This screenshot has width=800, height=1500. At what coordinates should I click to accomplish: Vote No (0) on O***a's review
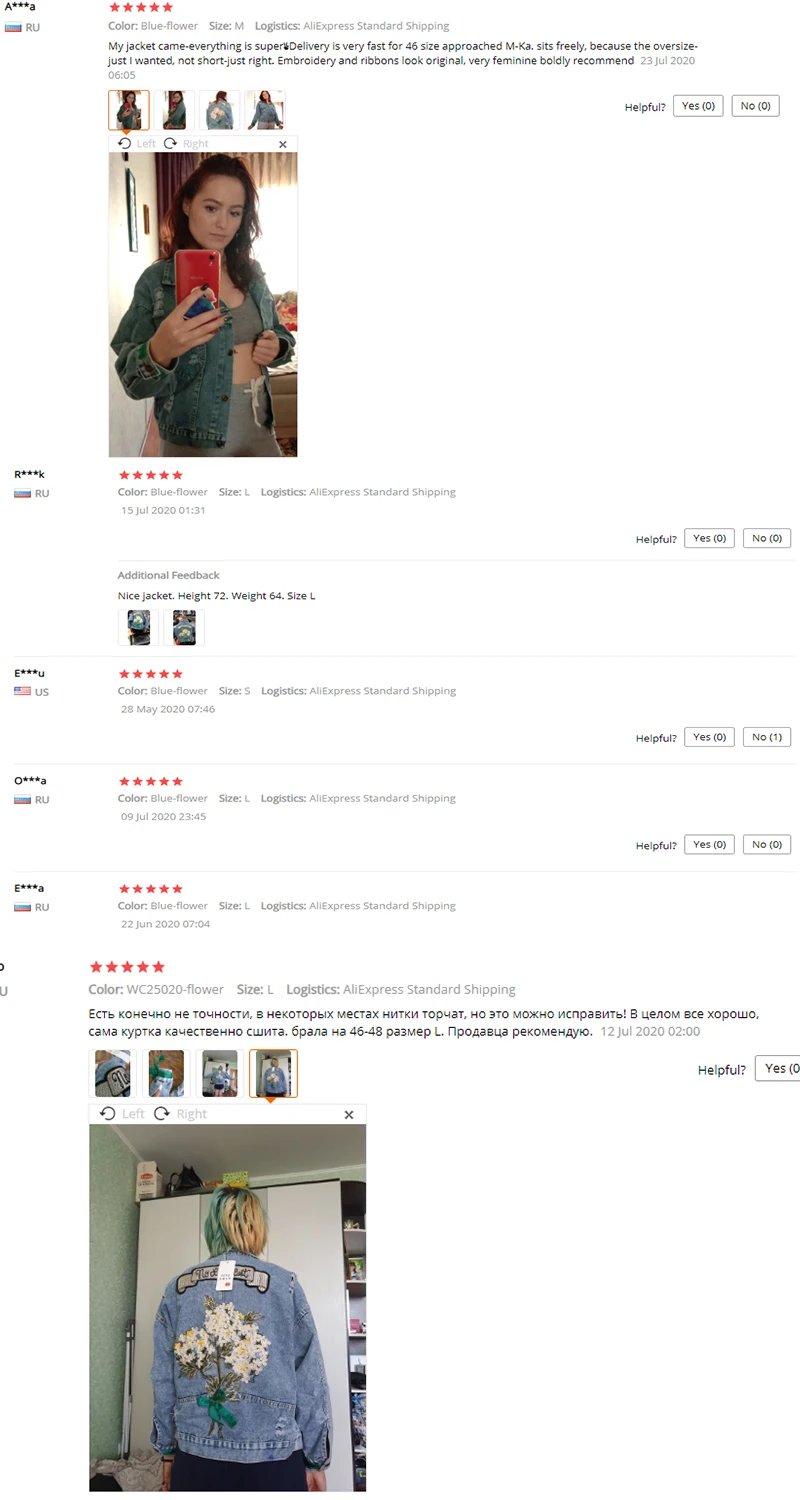pyautogui.click(x=767, y=844)
